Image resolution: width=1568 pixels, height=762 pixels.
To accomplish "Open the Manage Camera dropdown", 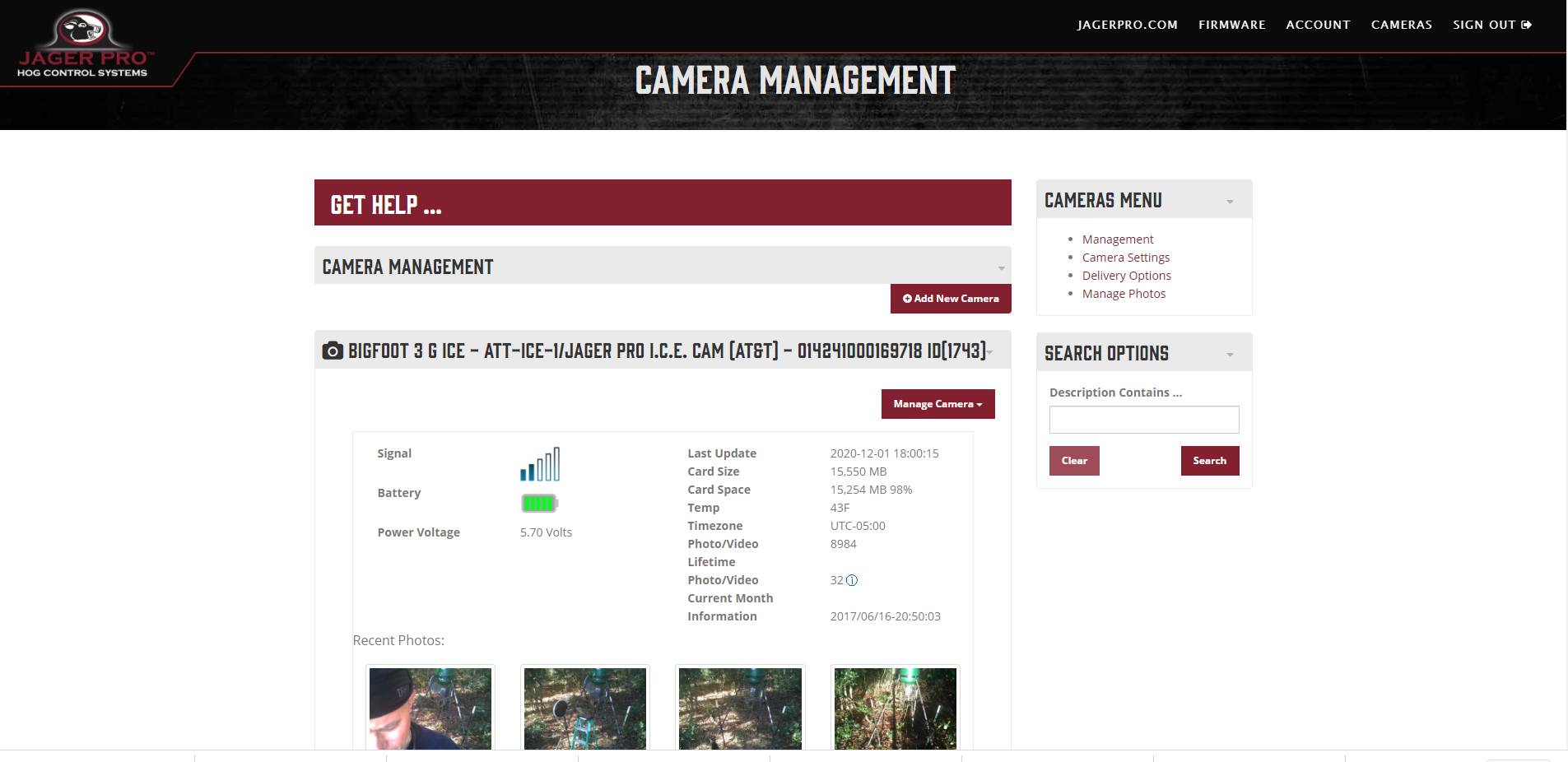I will click(938, 404).
